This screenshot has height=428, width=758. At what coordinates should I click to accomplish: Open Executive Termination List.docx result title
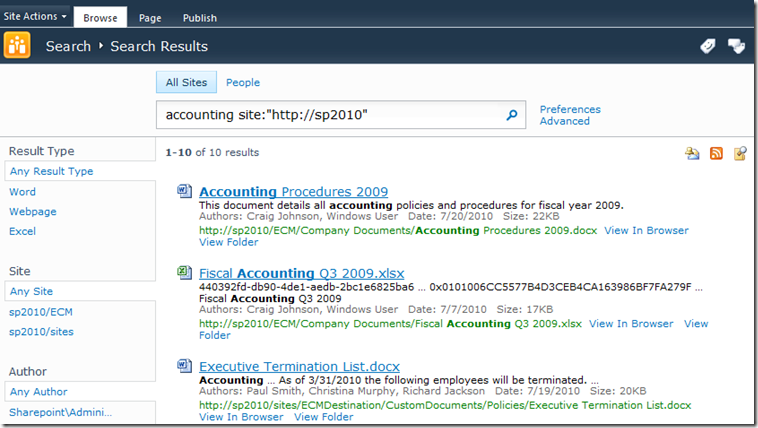click(299, 367)
